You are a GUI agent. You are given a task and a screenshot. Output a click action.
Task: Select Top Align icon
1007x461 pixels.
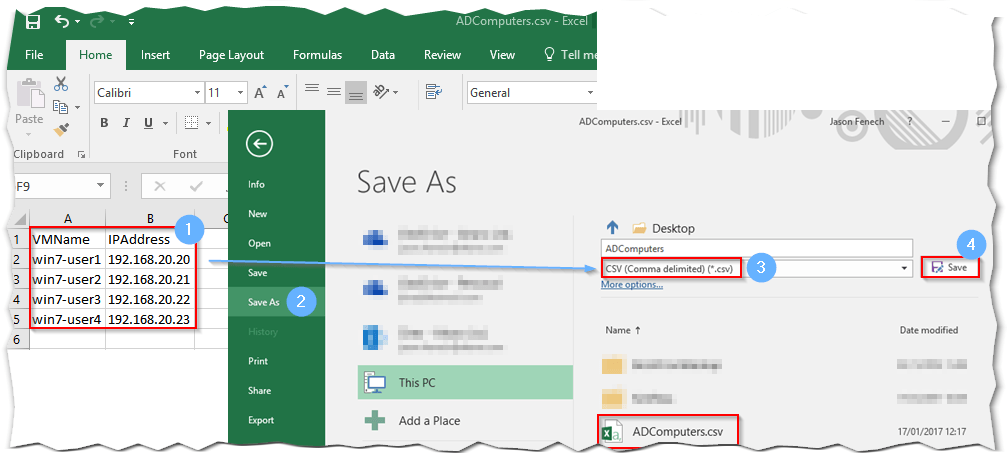312,91
